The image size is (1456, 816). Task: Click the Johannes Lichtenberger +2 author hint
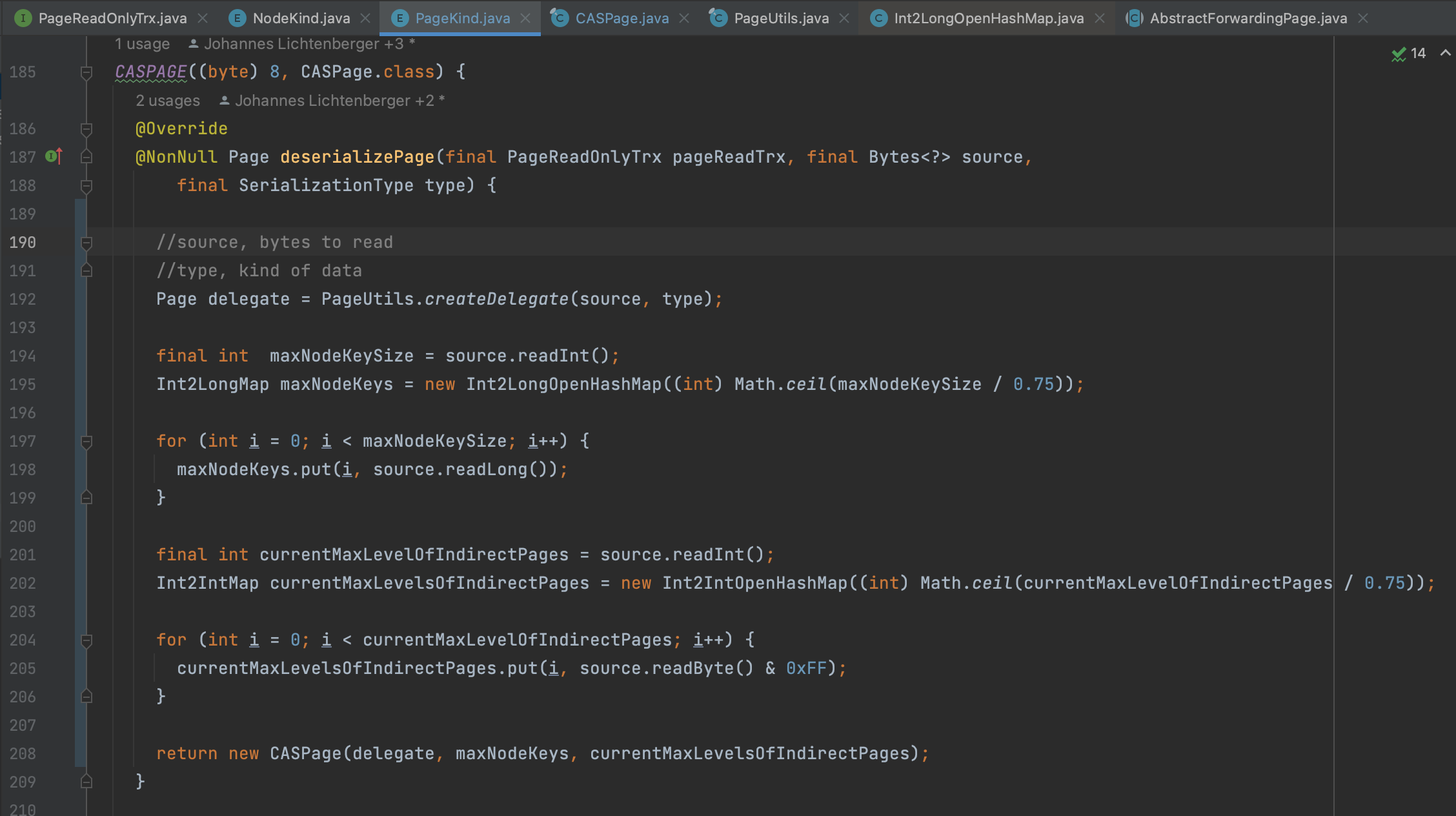334,101
